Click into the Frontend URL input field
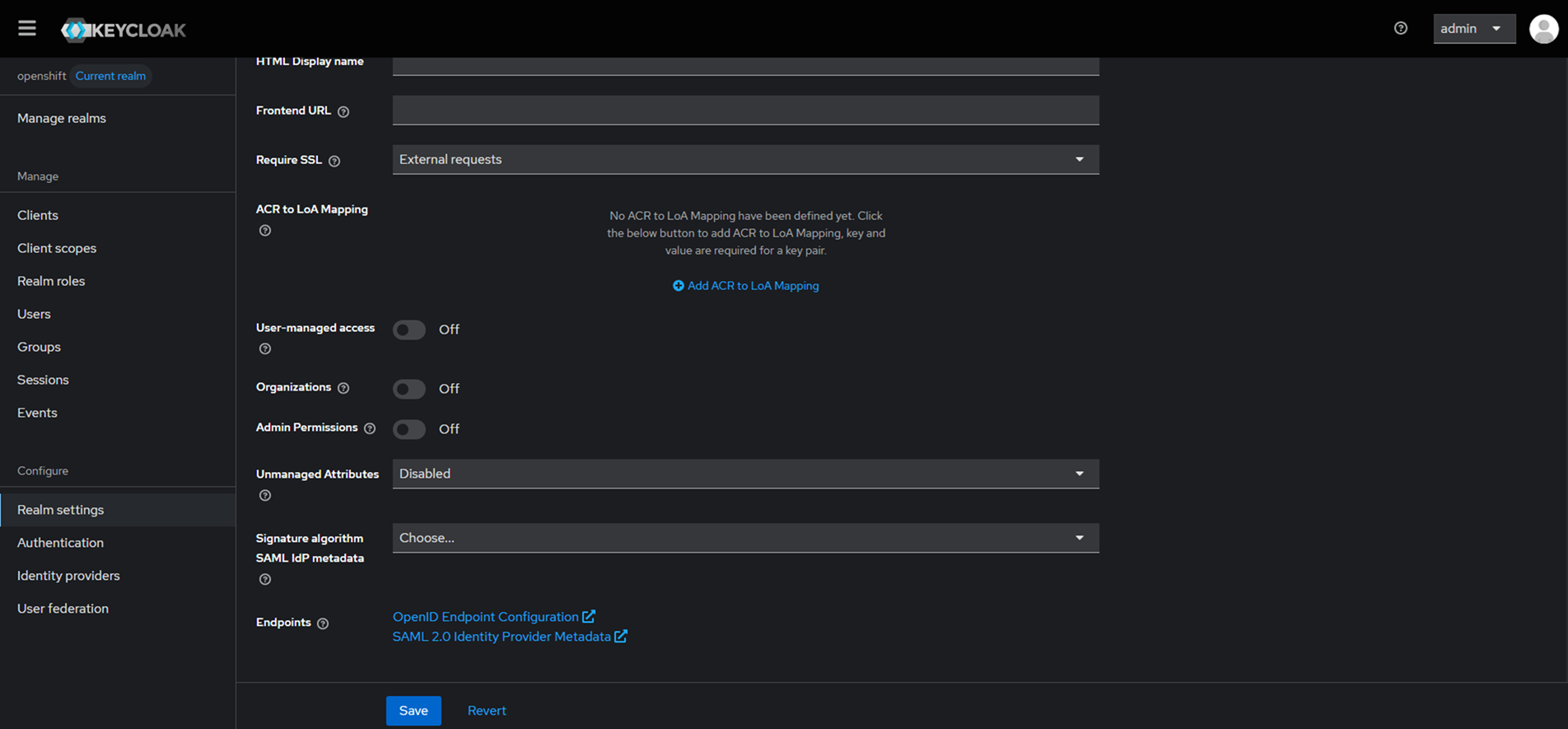Viewport: 1568px width, 729px height. 744,110
